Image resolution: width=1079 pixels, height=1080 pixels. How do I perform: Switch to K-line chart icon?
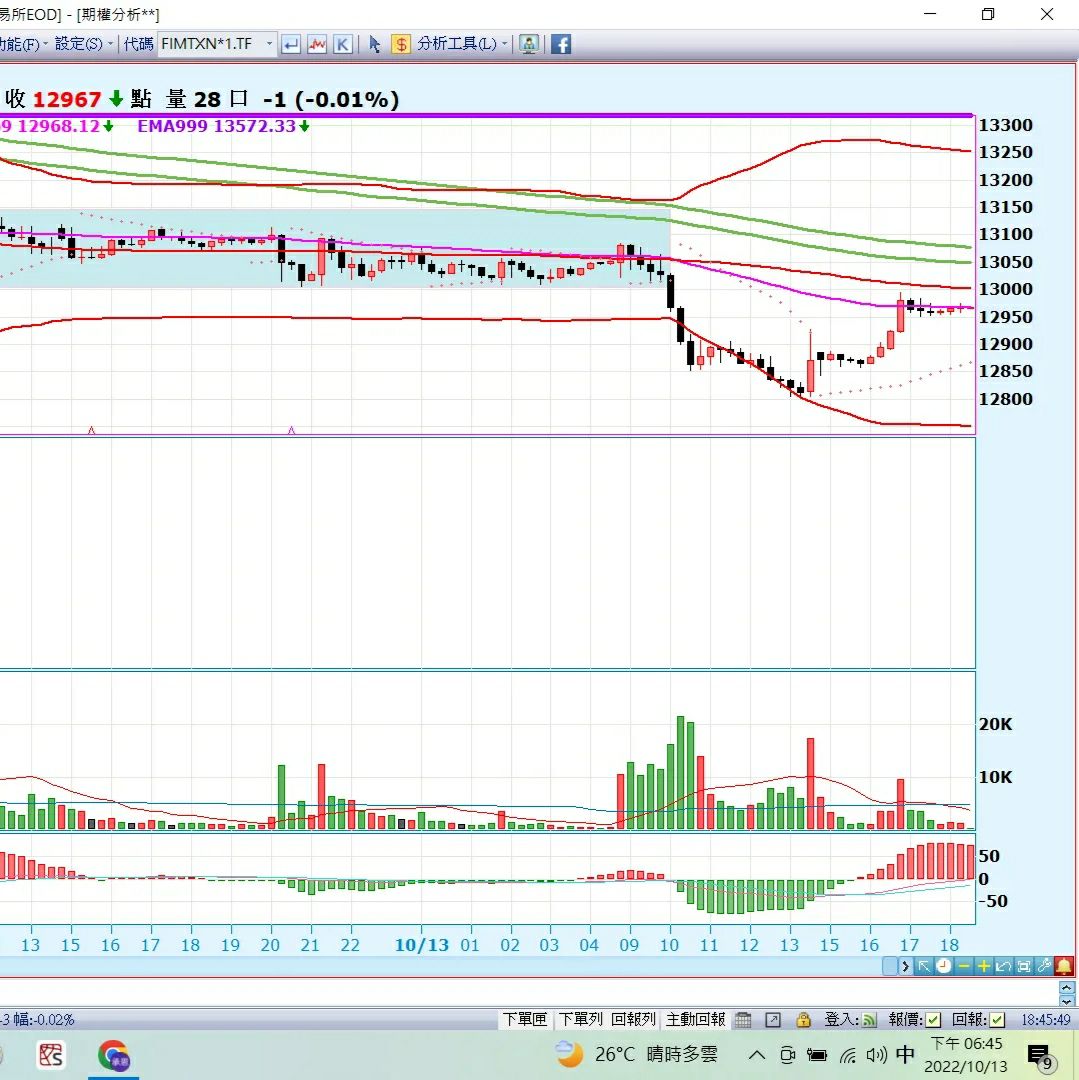coord(342,44)
